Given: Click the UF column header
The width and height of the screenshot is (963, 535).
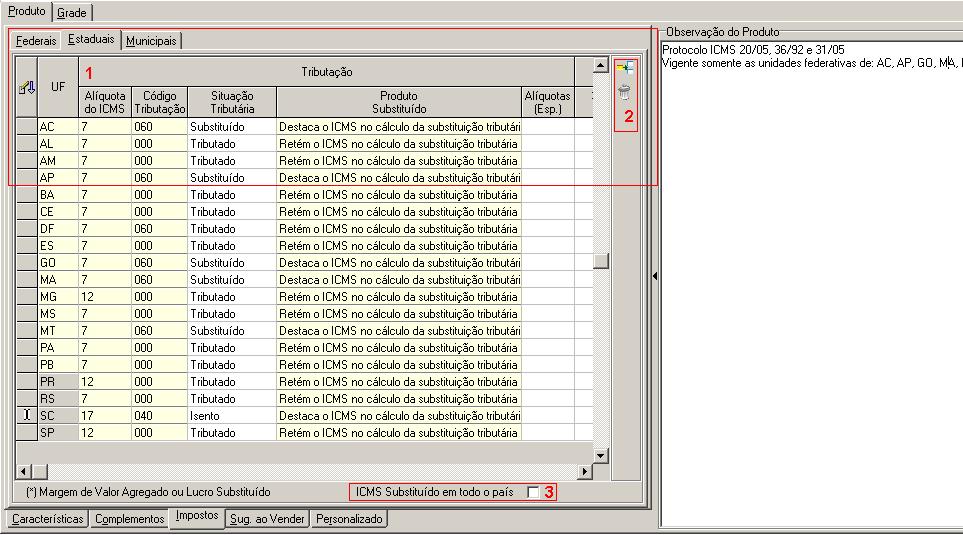Looking at the screenshot, I should click(x=58, y=87).
